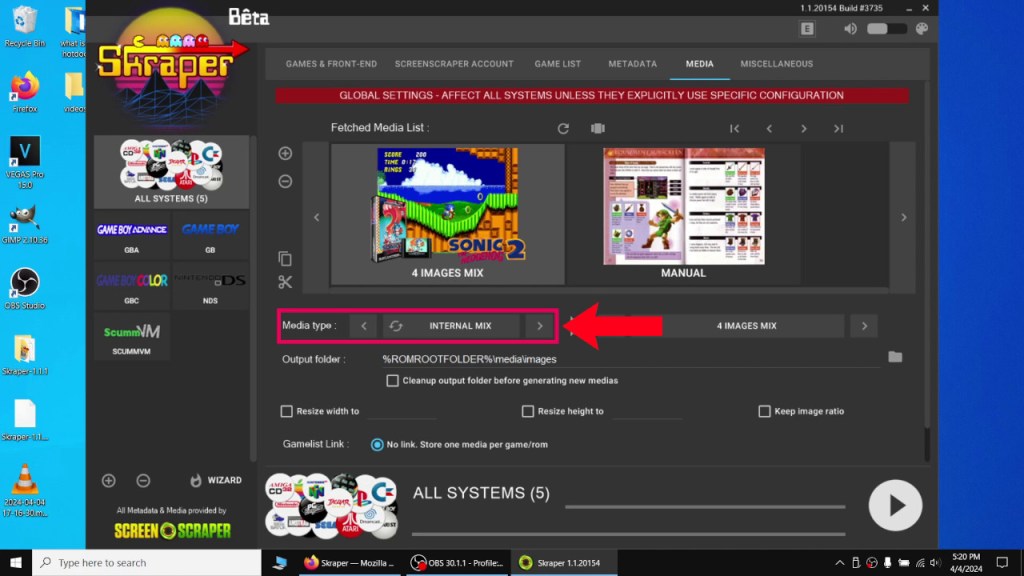
Task: Select the MANUAL media thumbnail
Action: [x=683, y=210]
